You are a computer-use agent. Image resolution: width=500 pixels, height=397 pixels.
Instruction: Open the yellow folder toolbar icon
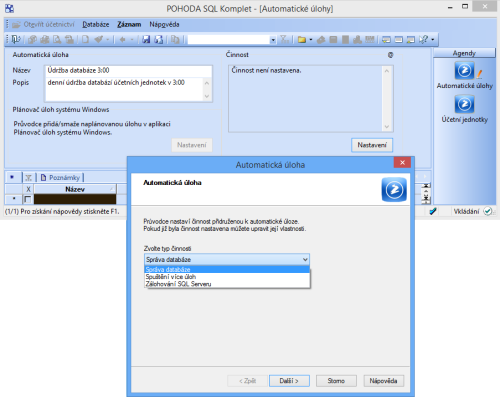(302, 40)
